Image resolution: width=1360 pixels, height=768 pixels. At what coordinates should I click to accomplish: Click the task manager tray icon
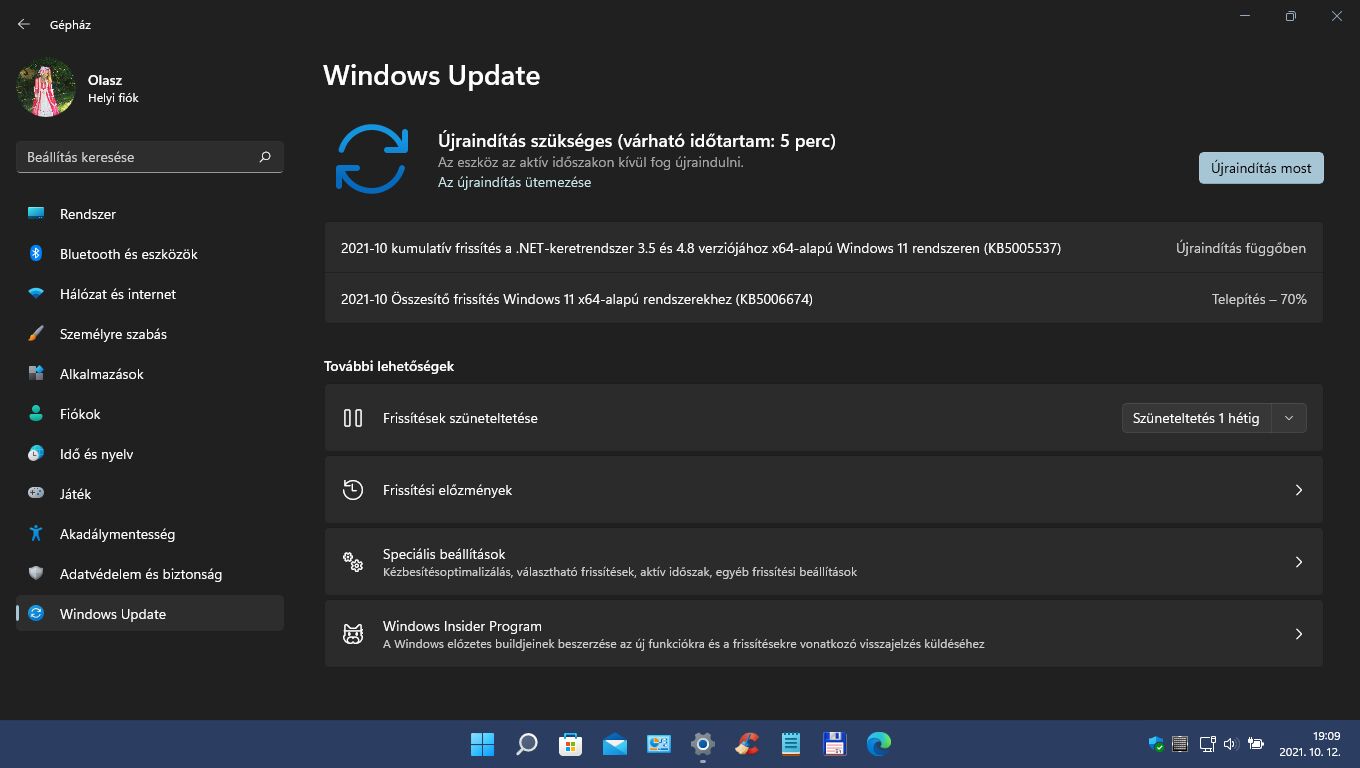point(1181,744)
